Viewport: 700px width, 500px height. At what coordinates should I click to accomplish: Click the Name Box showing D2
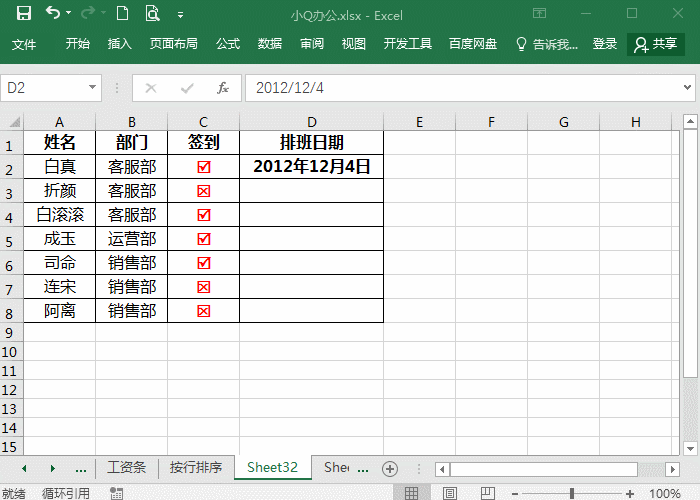pos(46,88)
